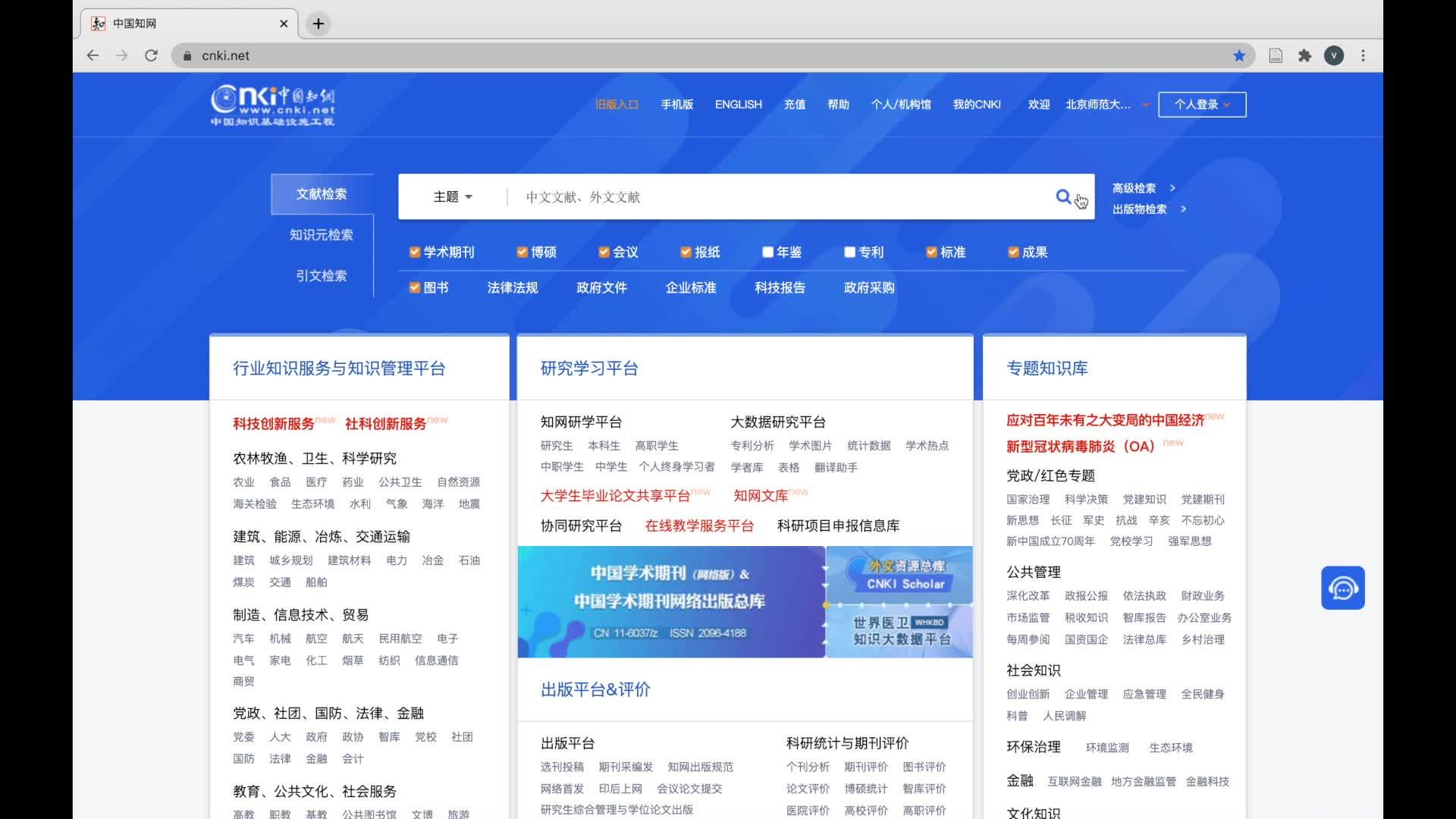Open 手机版 in top navigation
Viewport: 1456px width, 819px height.
tap(676, 105)
